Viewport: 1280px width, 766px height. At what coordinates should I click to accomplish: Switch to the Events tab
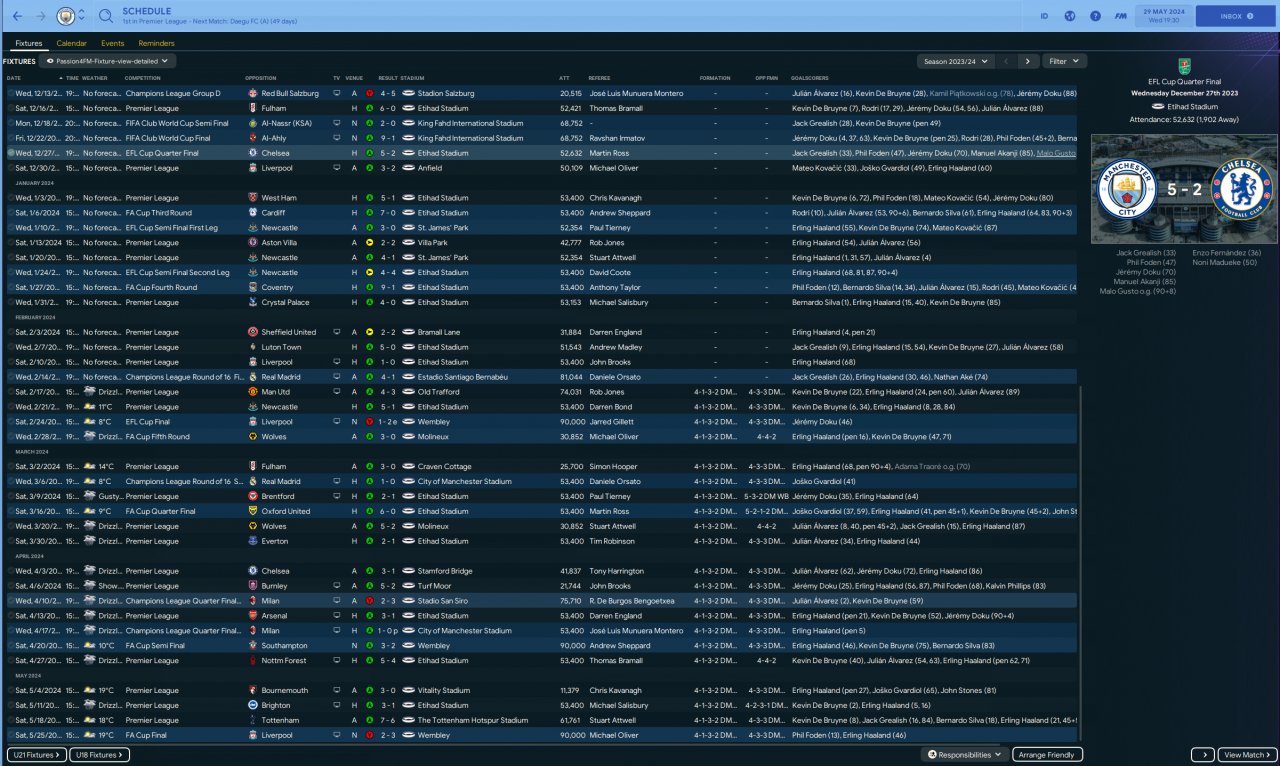pos(112,44)
